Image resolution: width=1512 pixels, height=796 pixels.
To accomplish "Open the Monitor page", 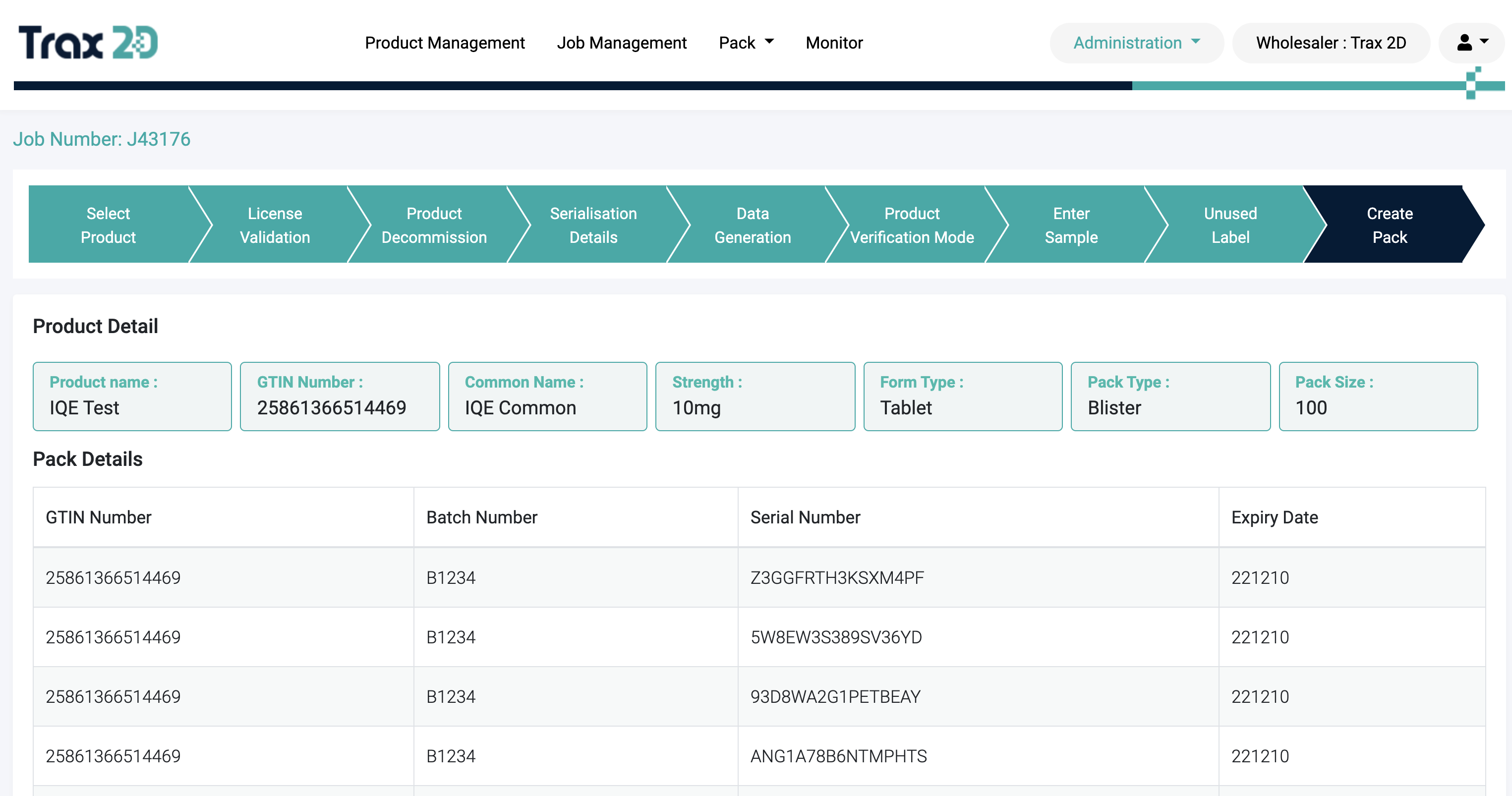I will (x=834, y=43).
